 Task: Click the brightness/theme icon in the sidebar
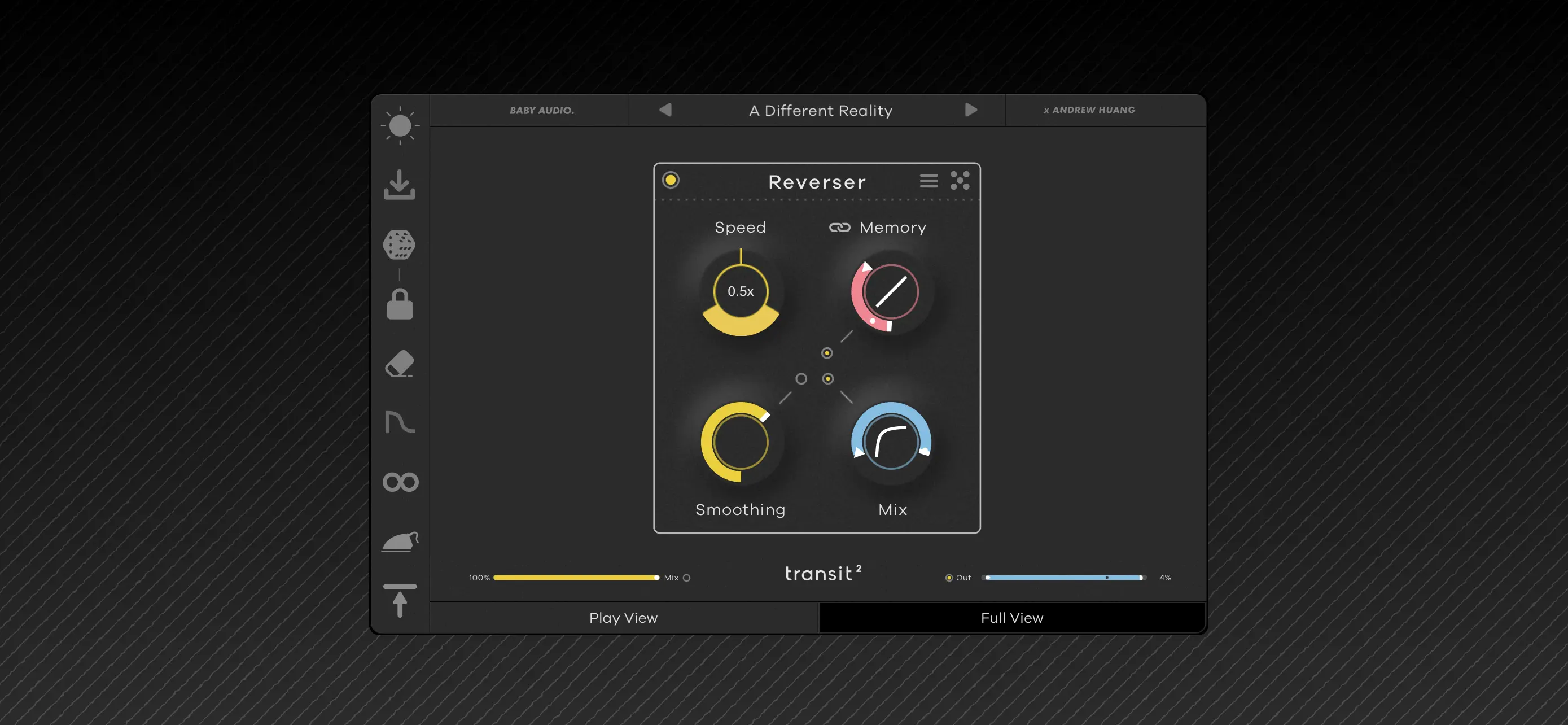(400, 126)
